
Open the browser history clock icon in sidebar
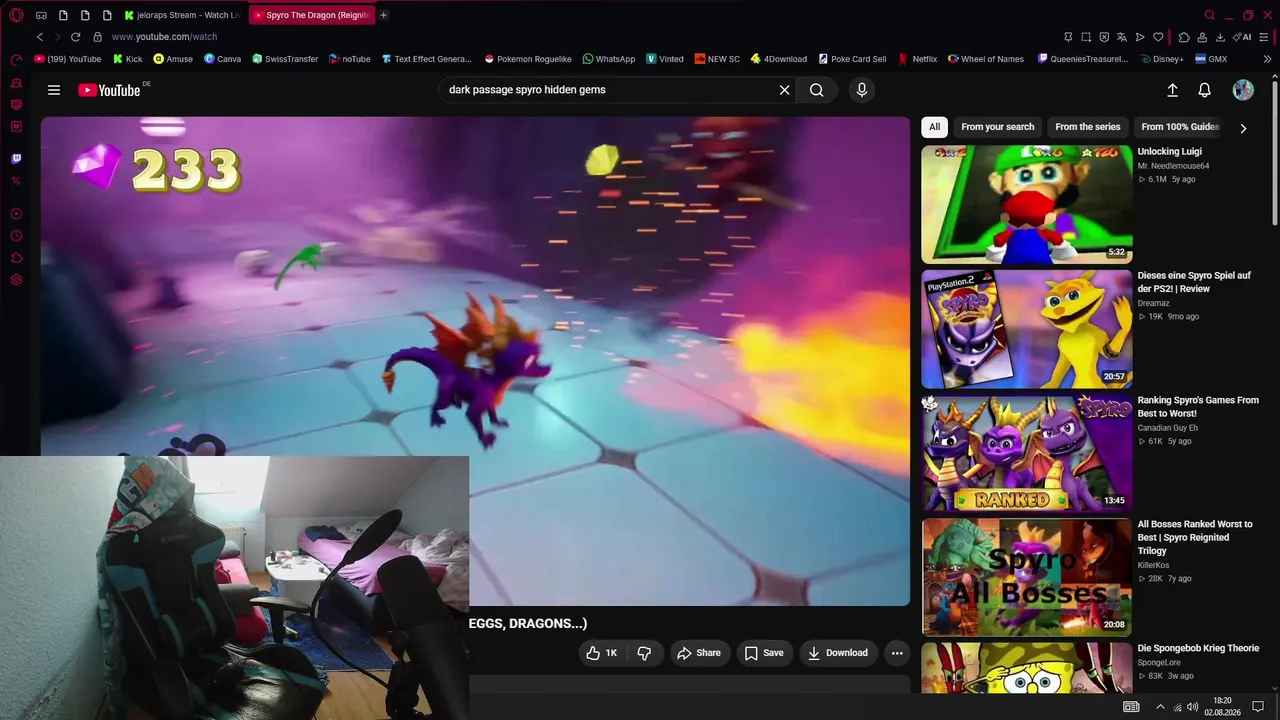[x=16, y=236]
